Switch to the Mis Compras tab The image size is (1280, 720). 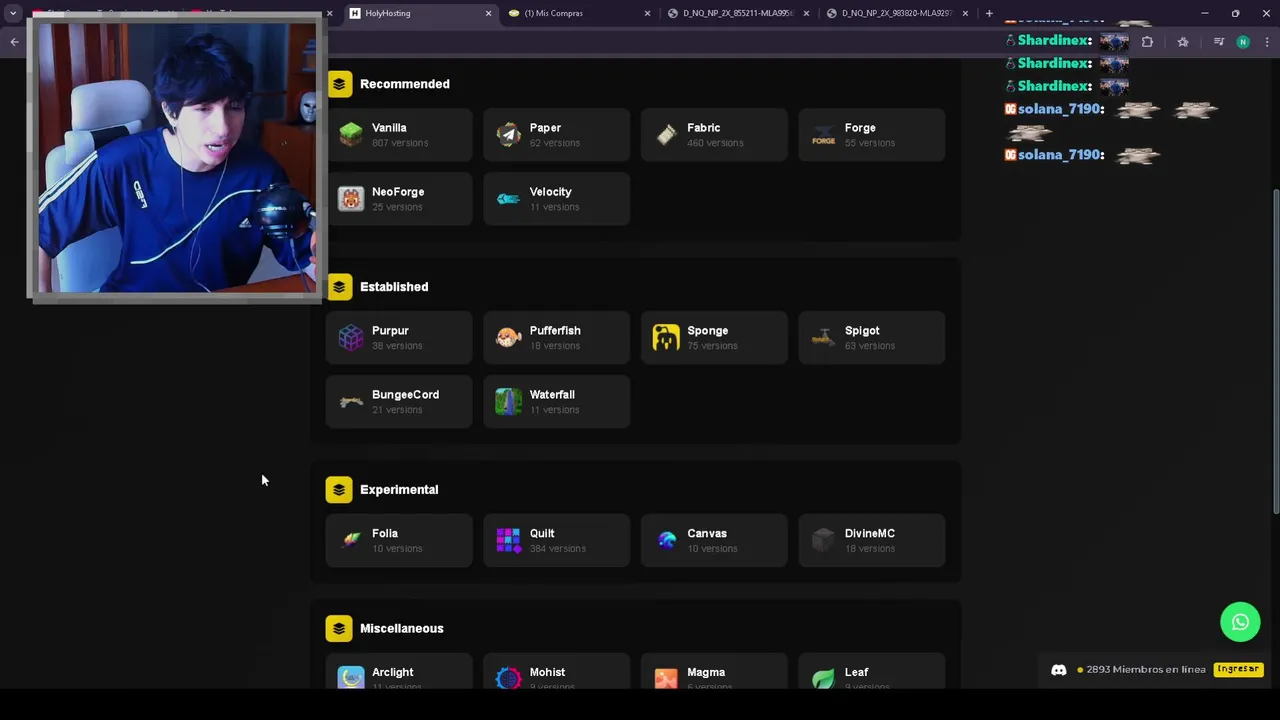[577, 13]
